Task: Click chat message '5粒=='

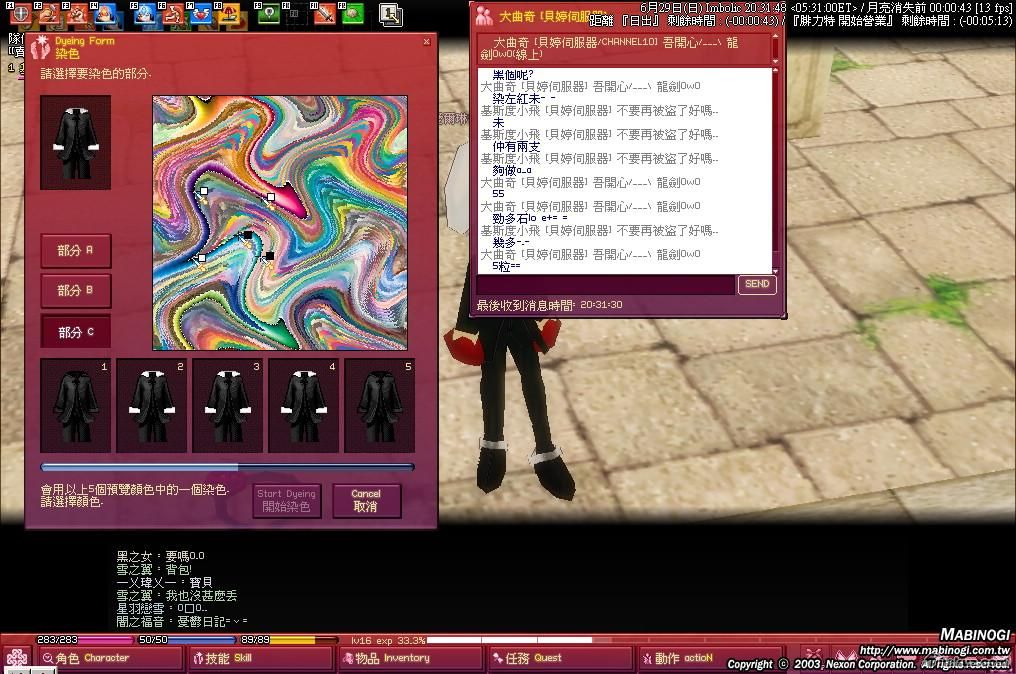Action: click(506, 266)
